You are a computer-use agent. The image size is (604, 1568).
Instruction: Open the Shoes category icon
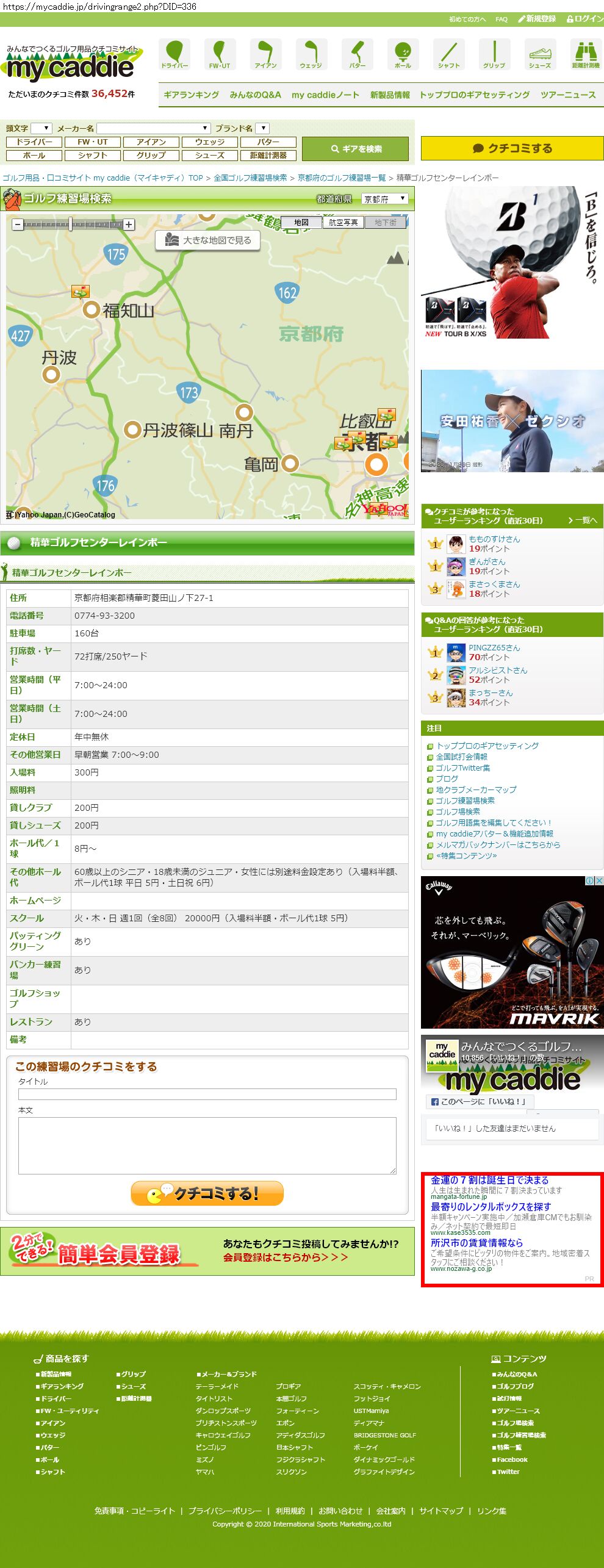pyautogui.click(x=539, y=54)
